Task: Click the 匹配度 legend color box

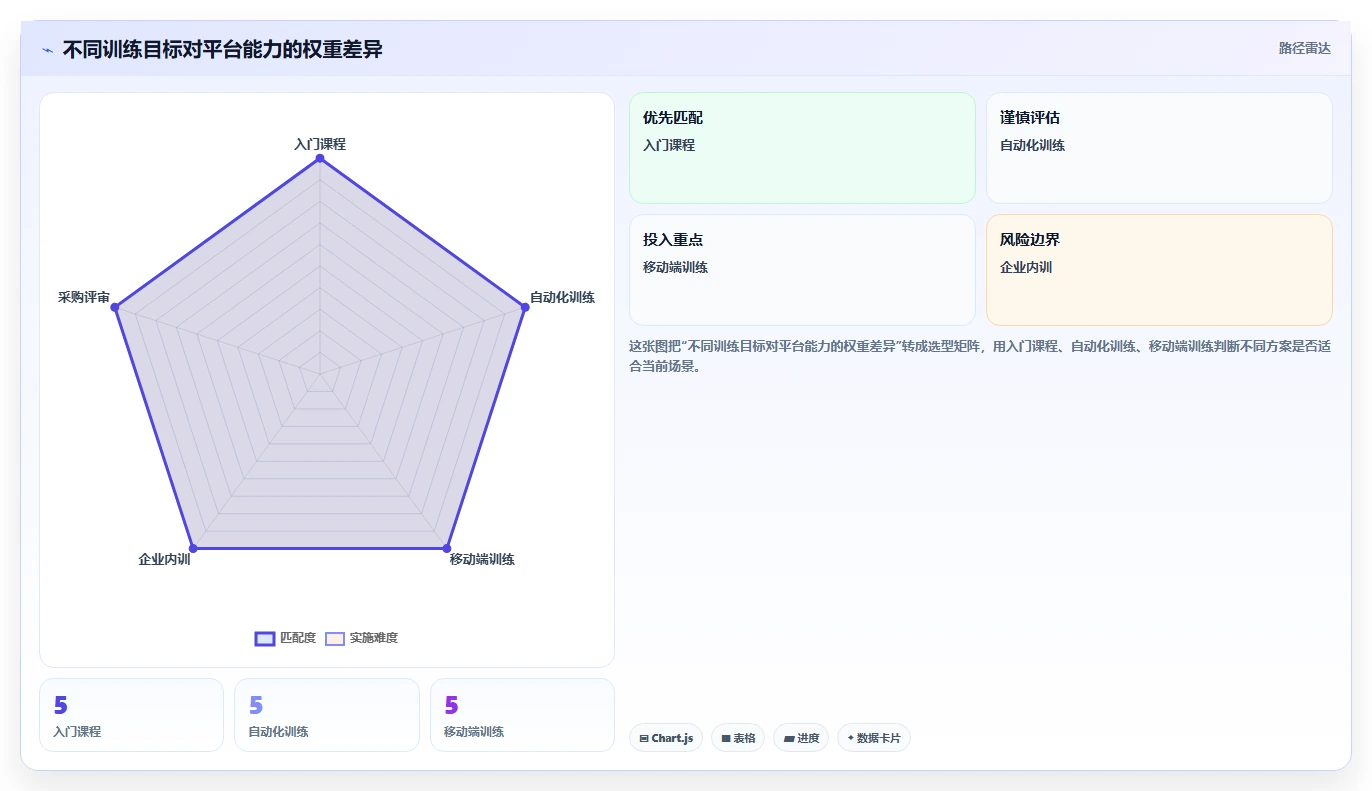Action: (265, 639)
